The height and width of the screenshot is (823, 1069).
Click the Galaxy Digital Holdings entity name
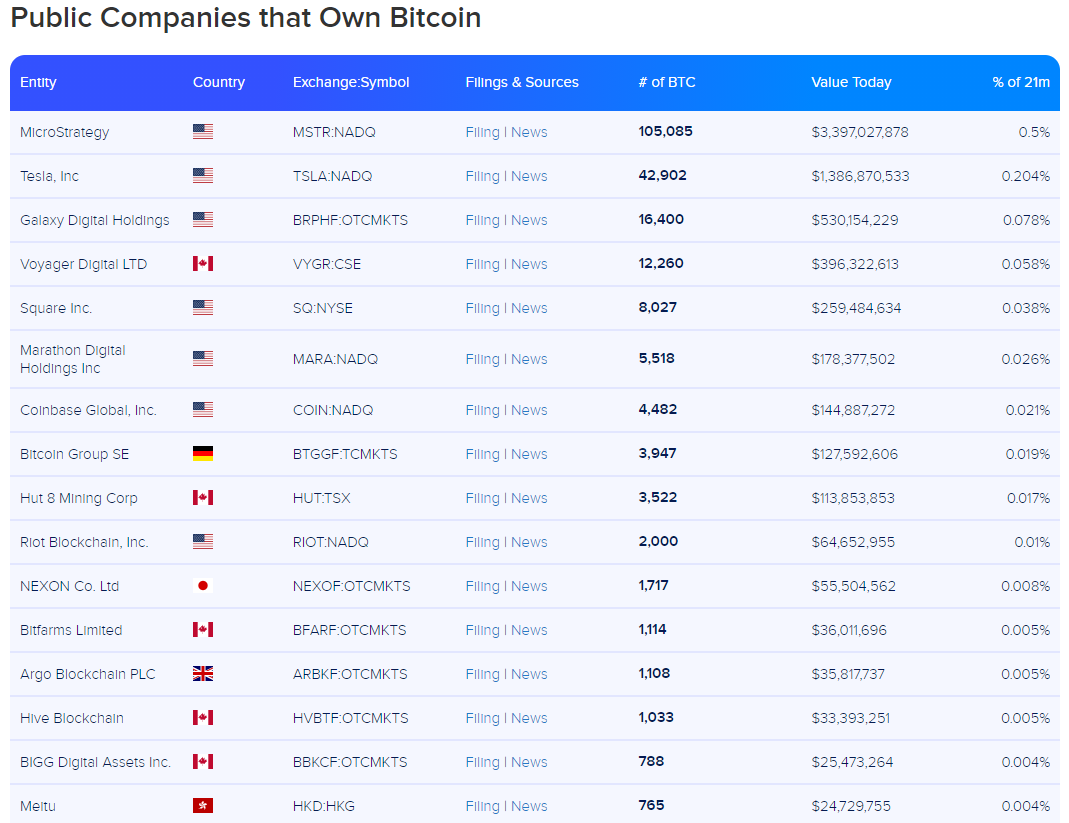click(95, 220)
